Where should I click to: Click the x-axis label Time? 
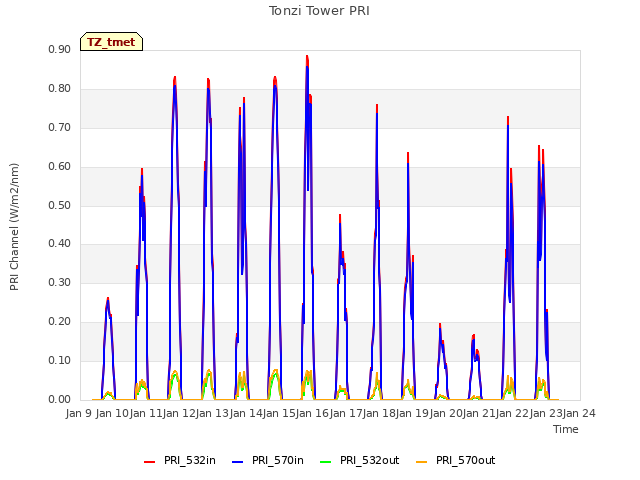click(566, 429)
